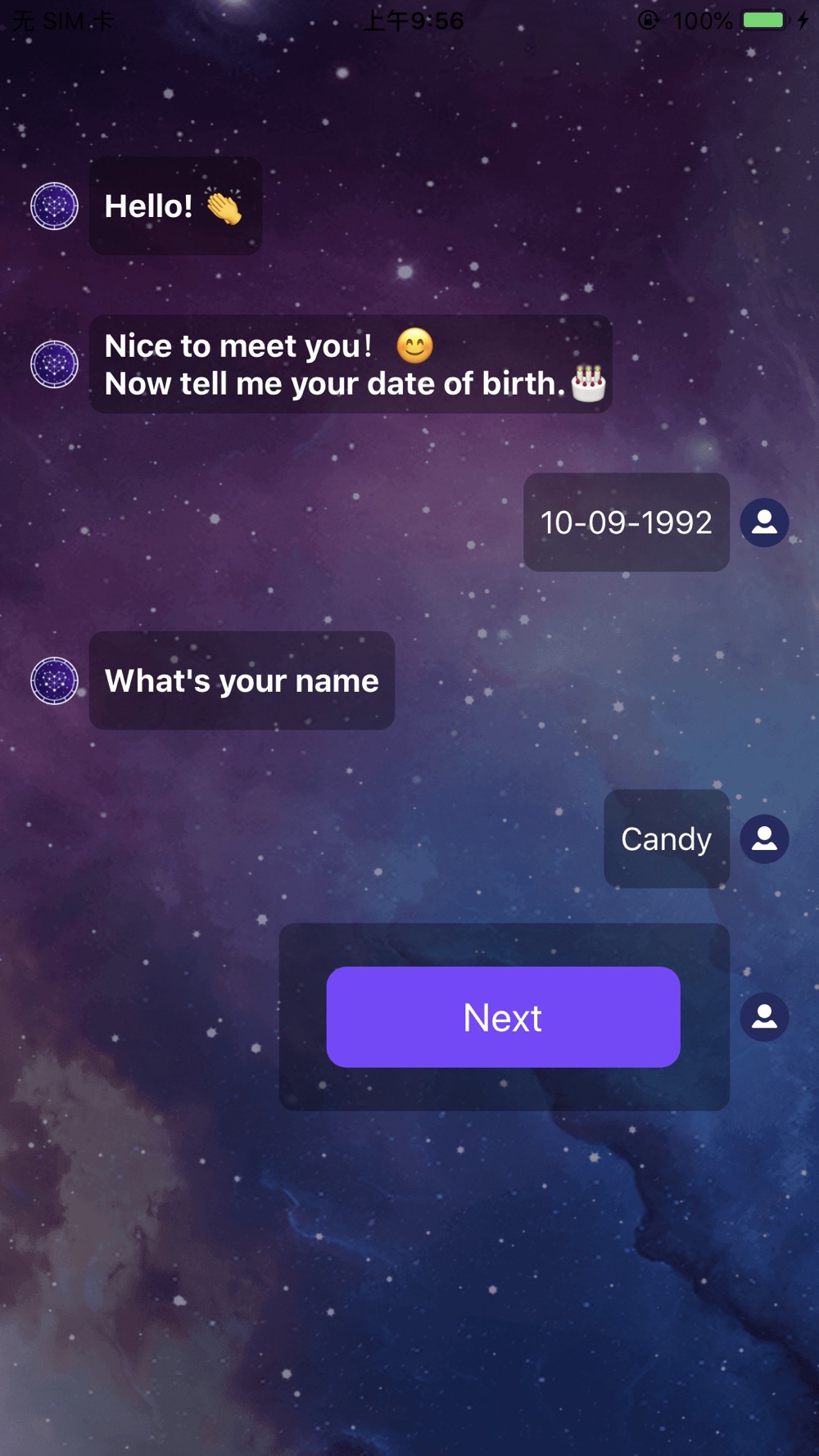Viewport: 819px width, 1456px height.
Task: Tap user avatar beside Candy bubble
Action: [764, 839]
